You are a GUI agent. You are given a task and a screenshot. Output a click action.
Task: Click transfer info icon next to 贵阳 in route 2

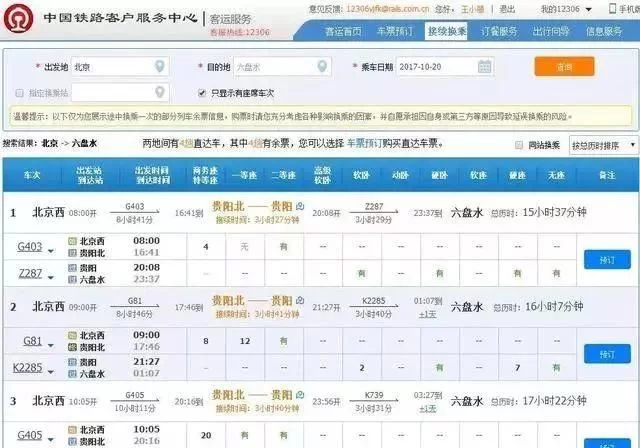coord(300,301)
